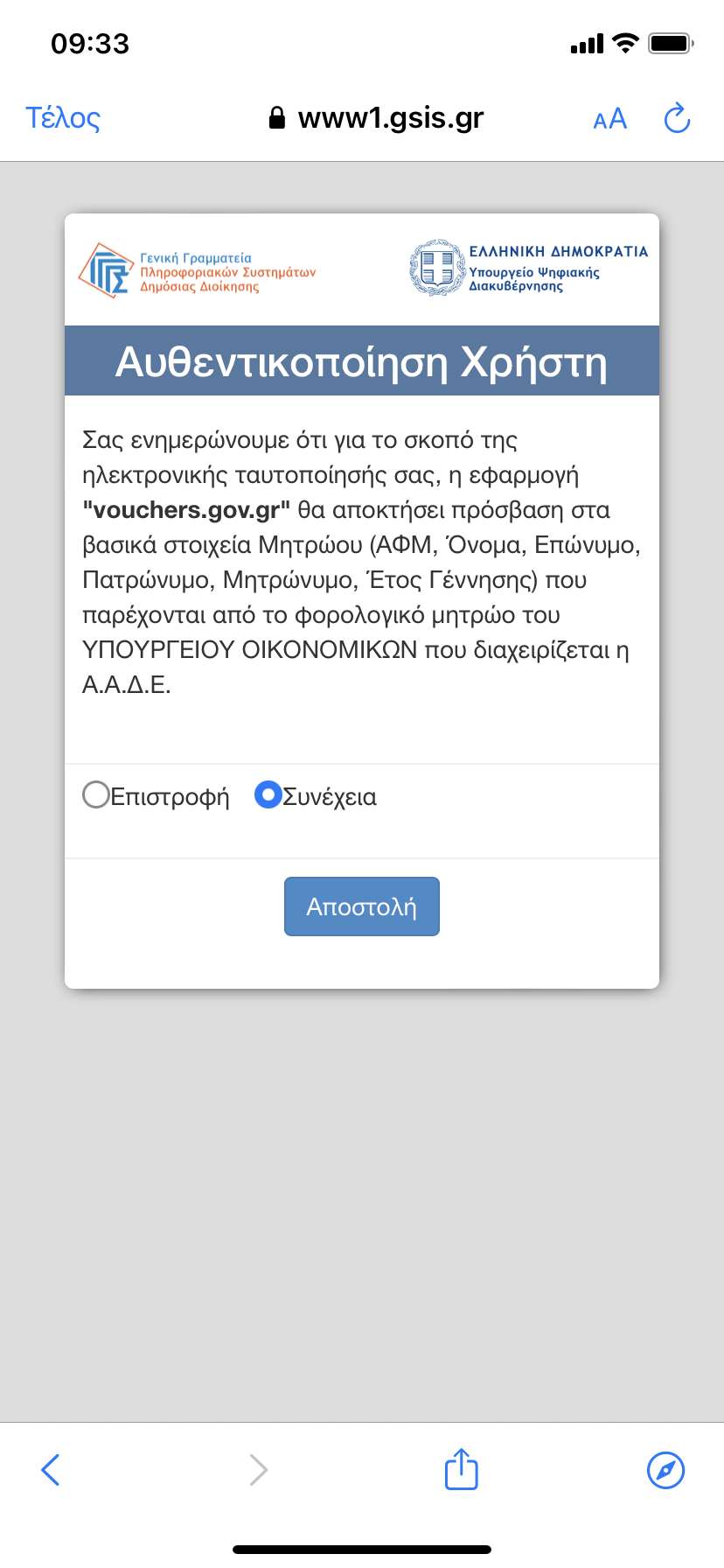The height and width of the screenshot is (1568, 724).
Task: Tap the Wi-Fi status icon
Action: click(x=625, y=43)
